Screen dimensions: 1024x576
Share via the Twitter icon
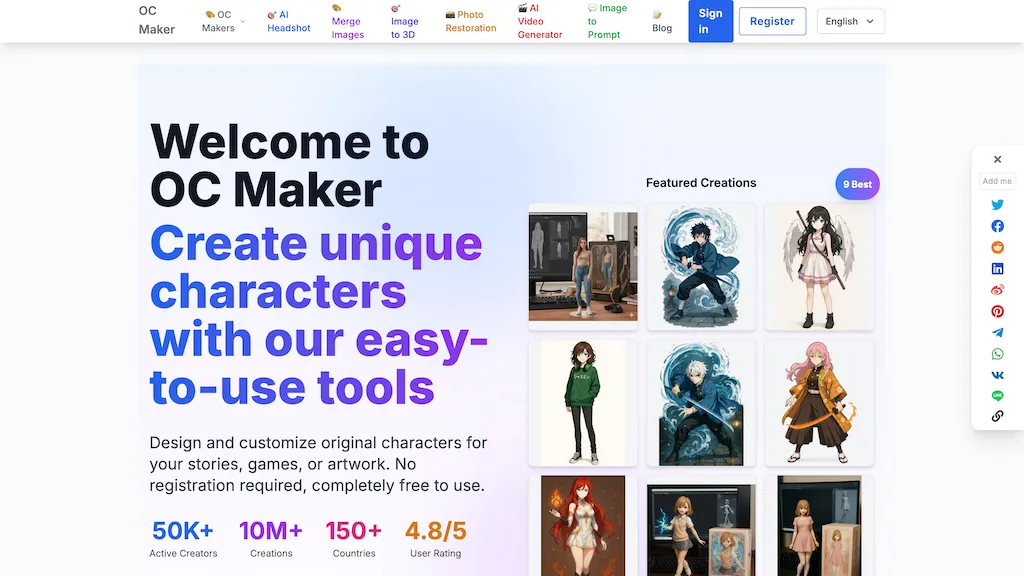click(x=997, y=204)
